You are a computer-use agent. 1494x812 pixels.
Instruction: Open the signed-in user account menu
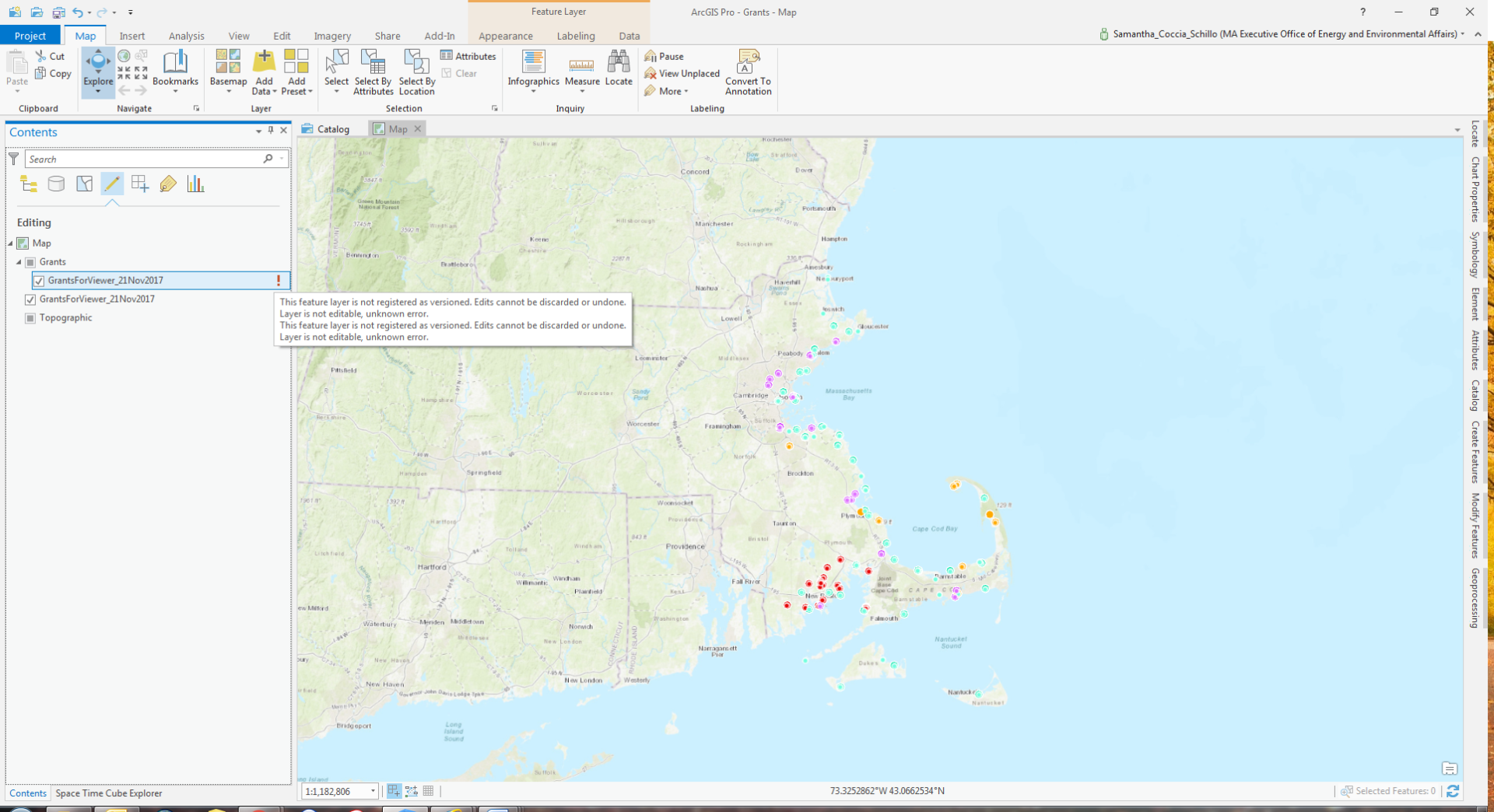pyautogui.click(x=1282, y=34)
